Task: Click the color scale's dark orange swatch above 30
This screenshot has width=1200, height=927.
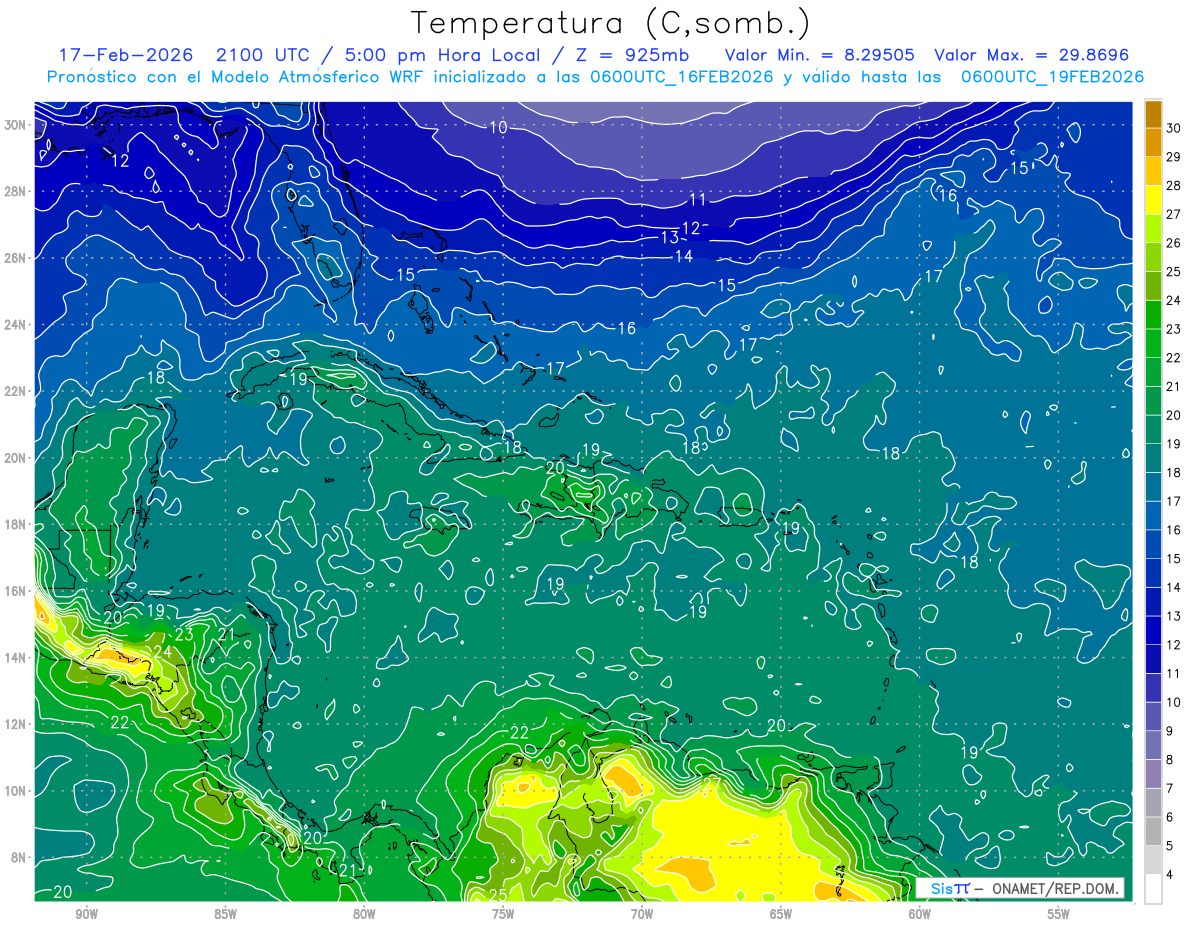Action: [1153, 114]
